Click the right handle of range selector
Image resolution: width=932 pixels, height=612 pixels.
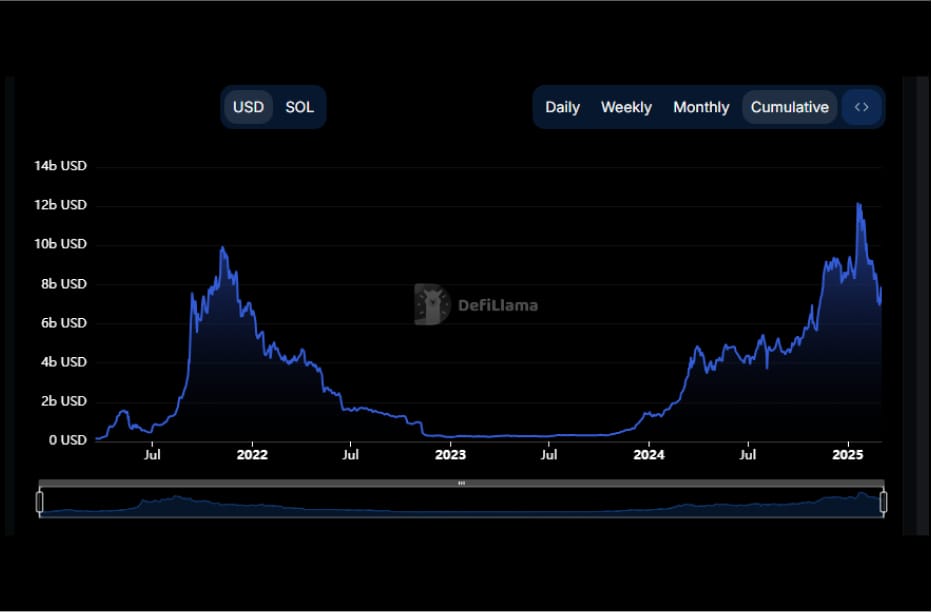point(883,501)
